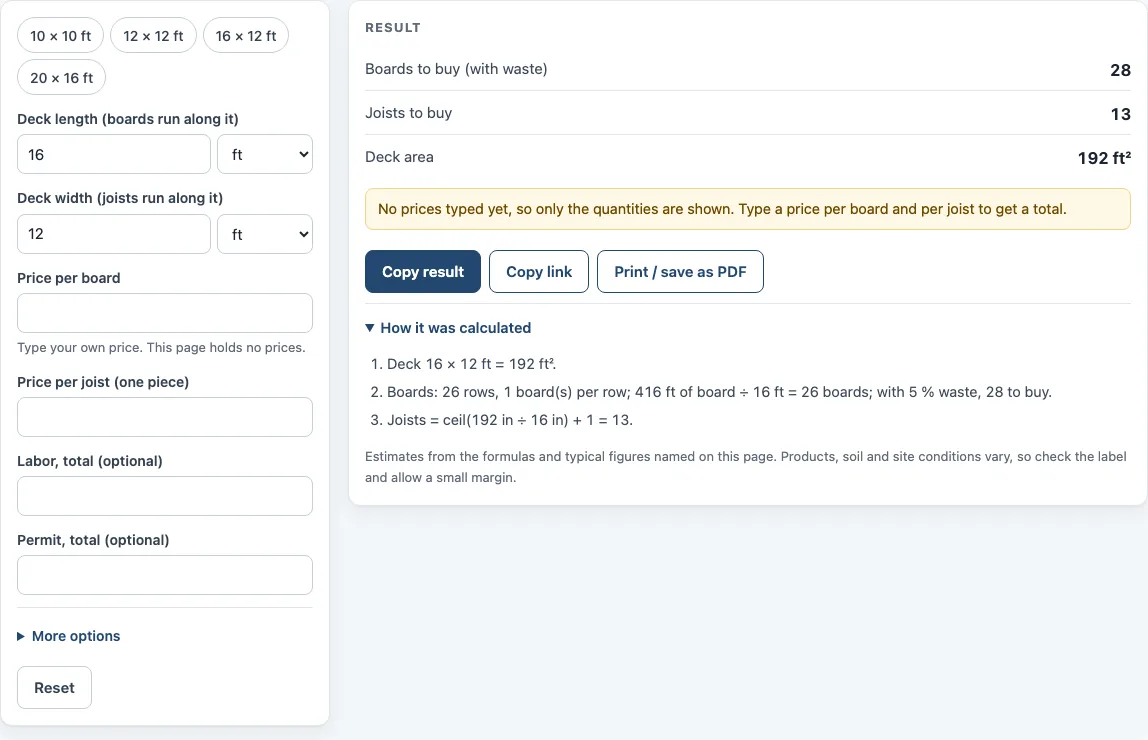Click the 'Estimates from the formulas' disclaimer
The height and width of the screenshot is (740, 1148).
coord(746,467)
